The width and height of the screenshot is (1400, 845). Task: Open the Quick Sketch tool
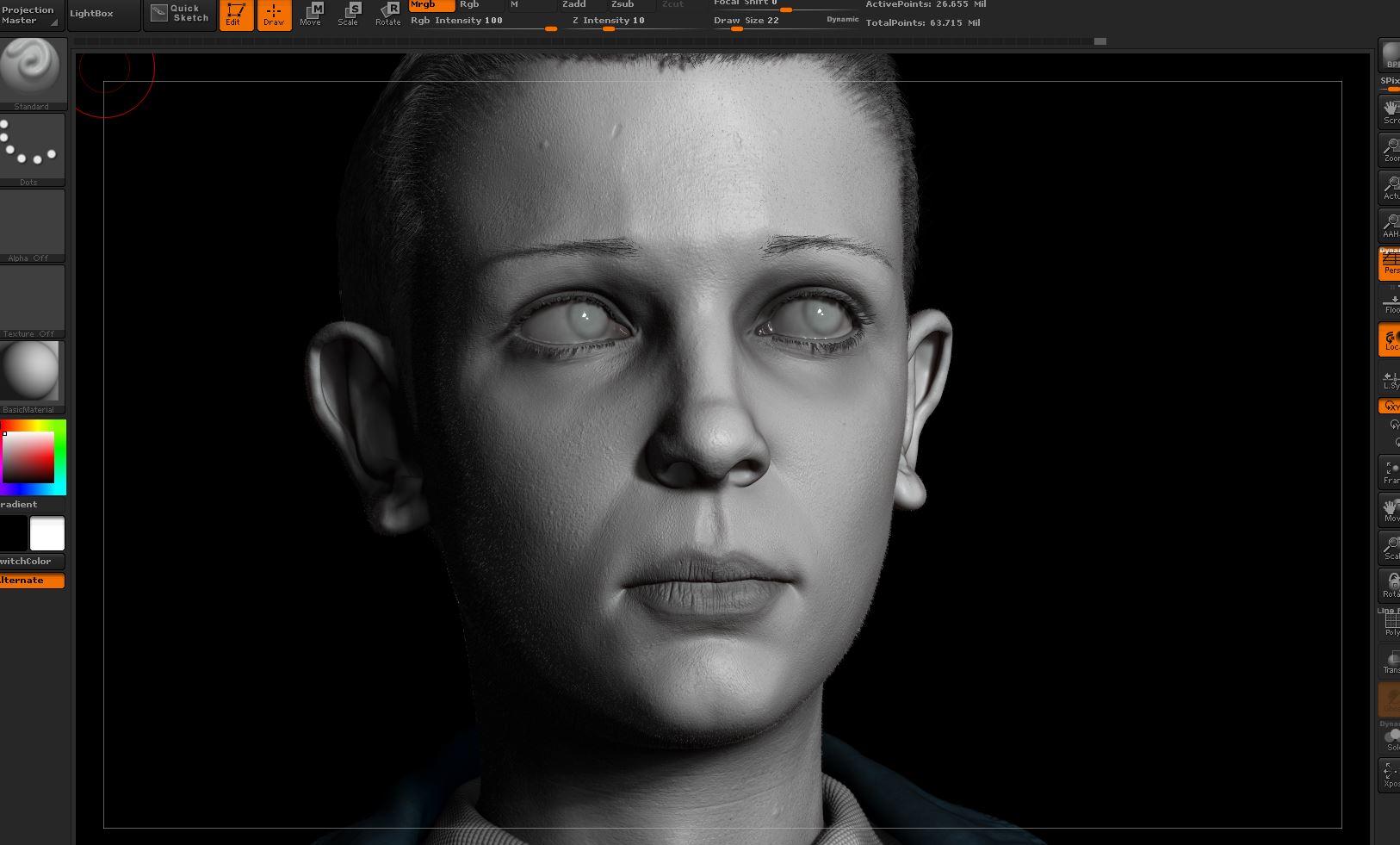tap(179, 14)
